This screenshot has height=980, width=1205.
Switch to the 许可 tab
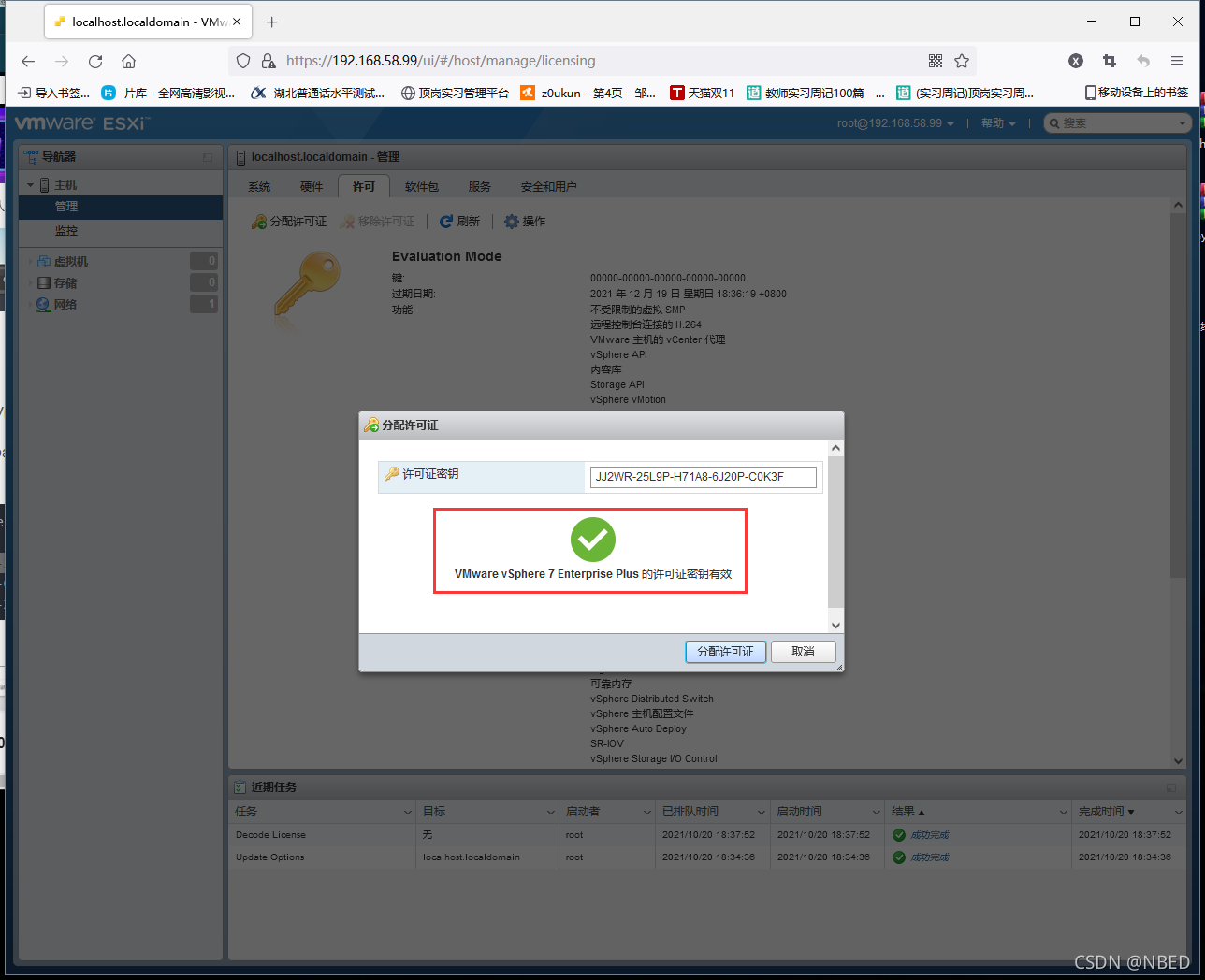(364, 187)
